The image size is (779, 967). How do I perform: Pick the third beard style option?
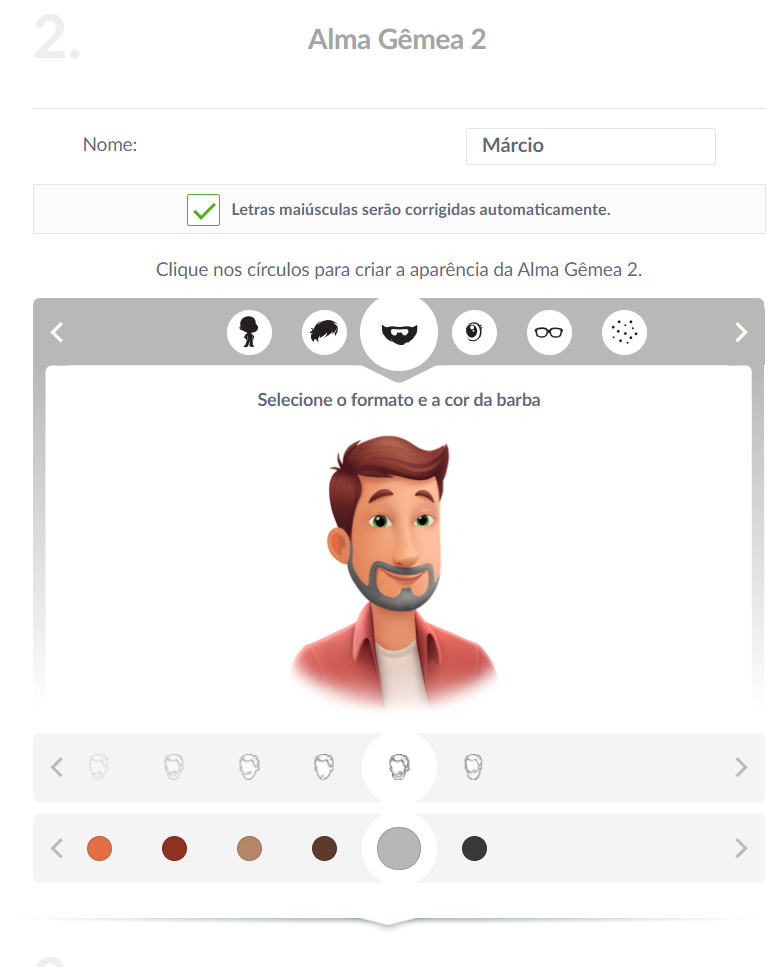[x=249, y=767]
